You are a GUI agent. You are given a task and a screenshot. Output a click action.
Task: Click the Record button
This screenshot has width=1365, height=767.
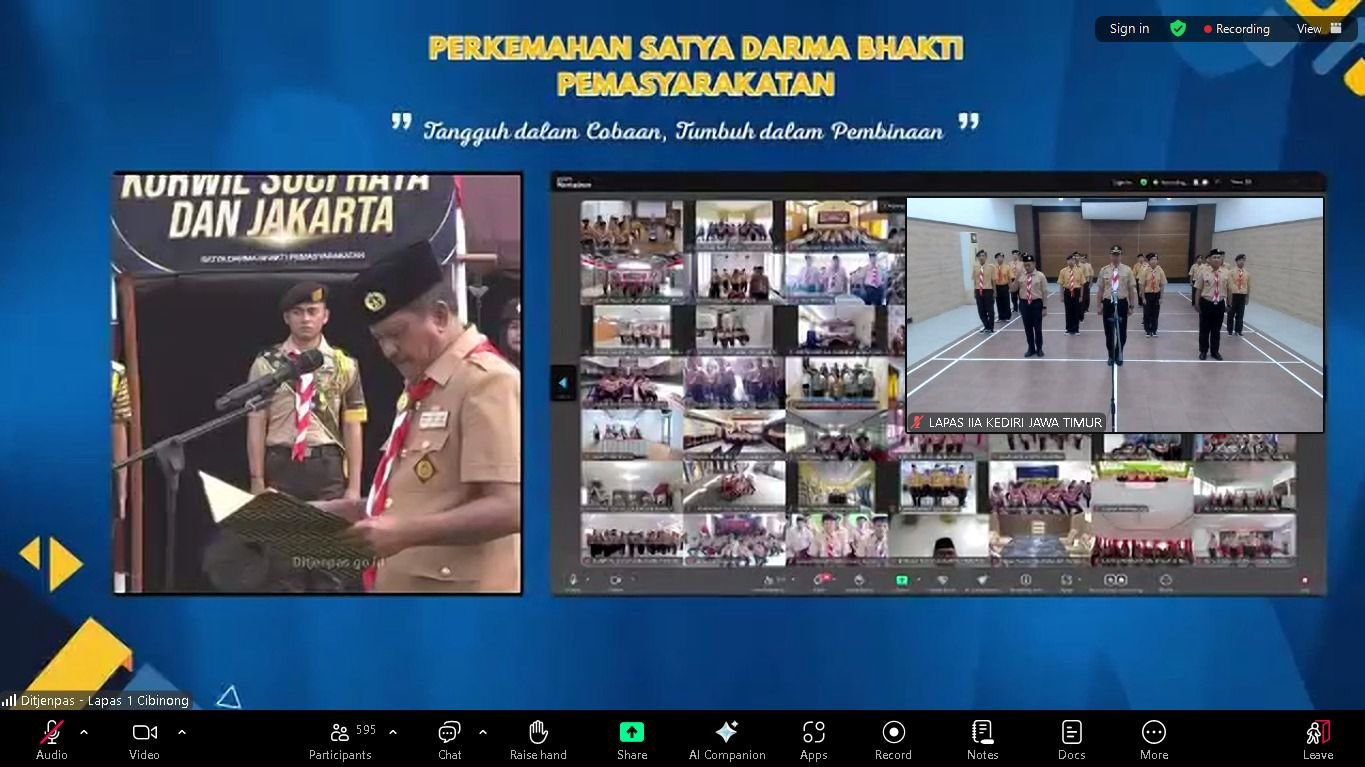click(893, 740)
